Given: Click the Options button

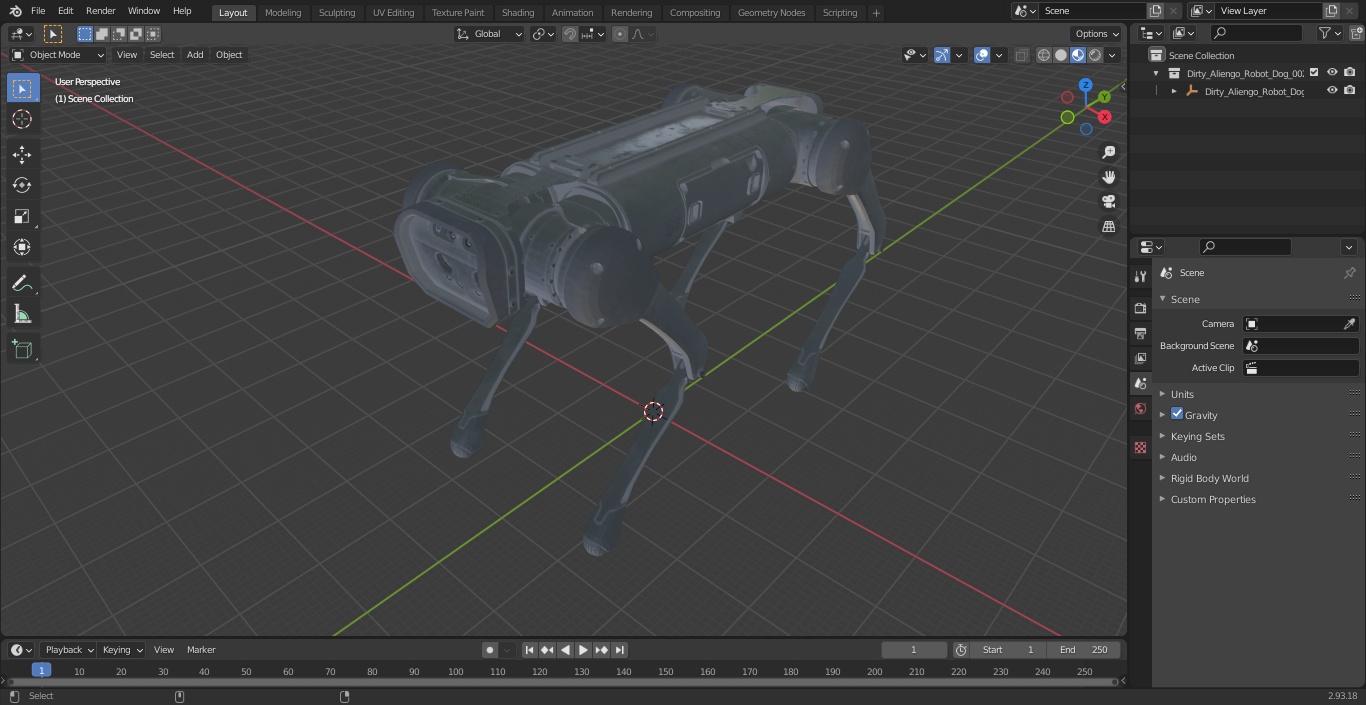Looking at the screenshot, I should click(1097, 34).
